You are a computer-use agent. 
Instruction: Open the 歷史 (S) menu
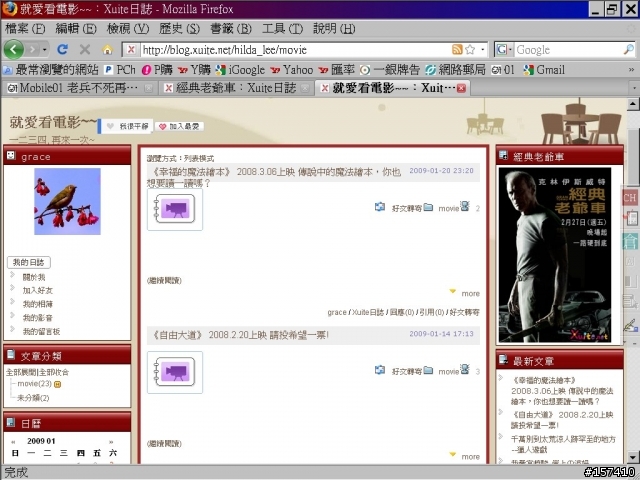click(179, 29)
